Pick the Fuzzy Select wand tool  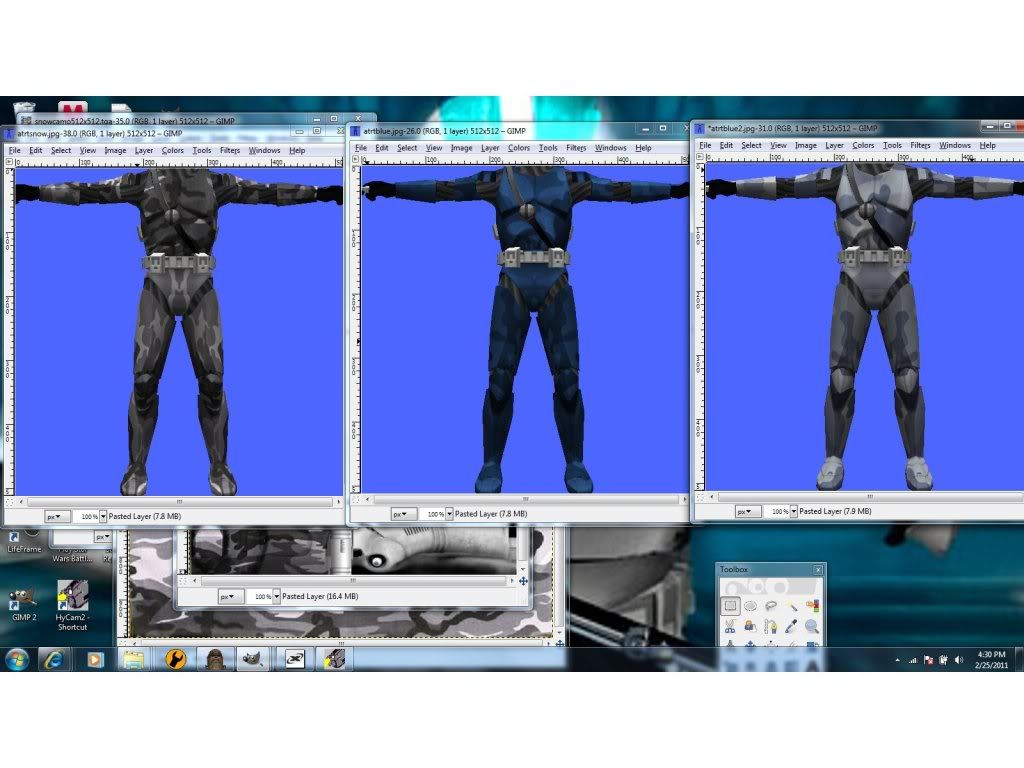click(792, 606)
